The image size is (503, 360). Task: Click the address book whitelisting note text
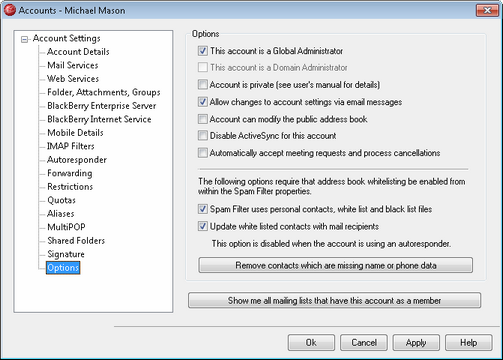coord(332,186)
